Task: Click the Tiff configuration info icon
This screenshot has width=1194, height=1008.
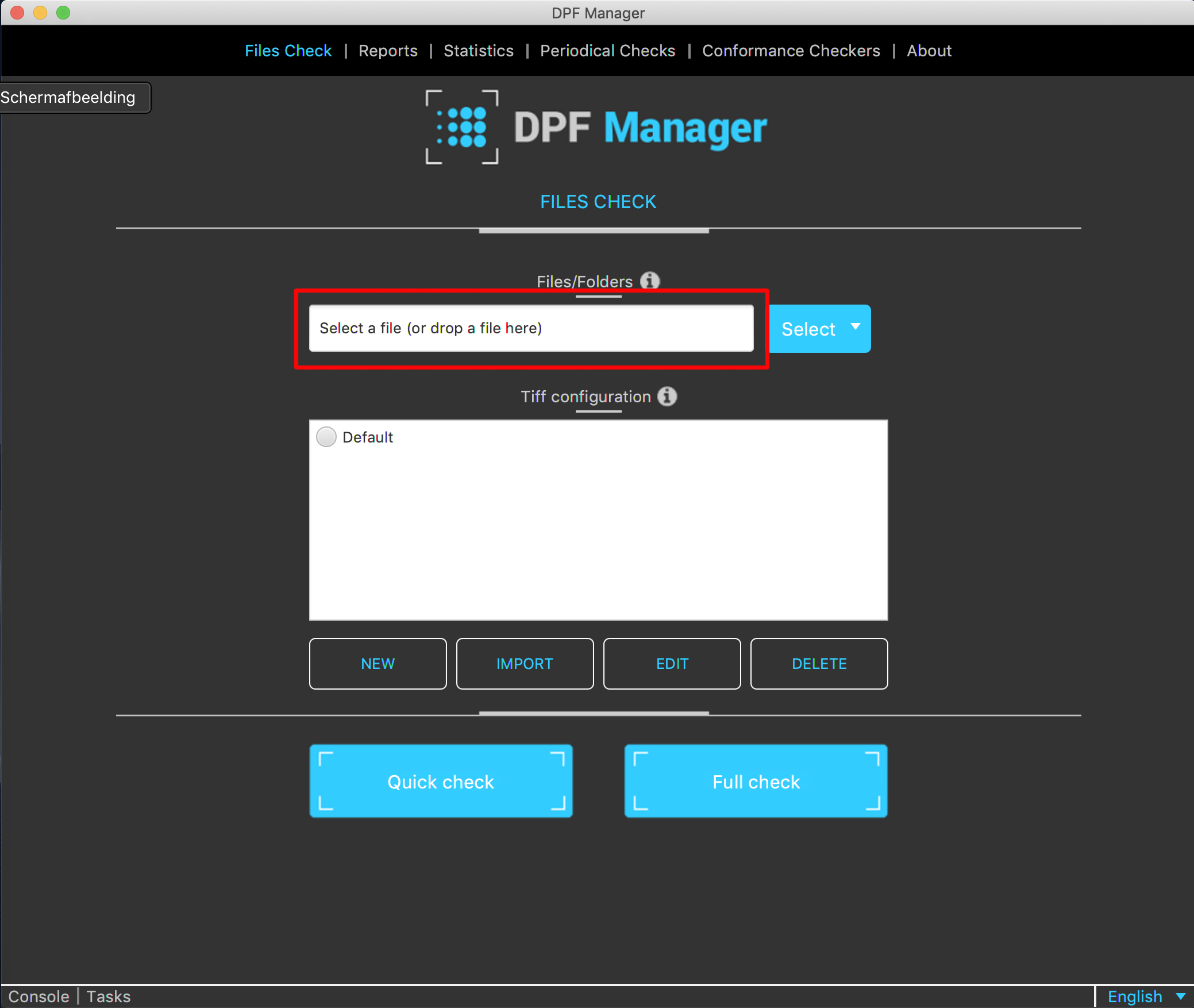Action: tap(667, 397)
